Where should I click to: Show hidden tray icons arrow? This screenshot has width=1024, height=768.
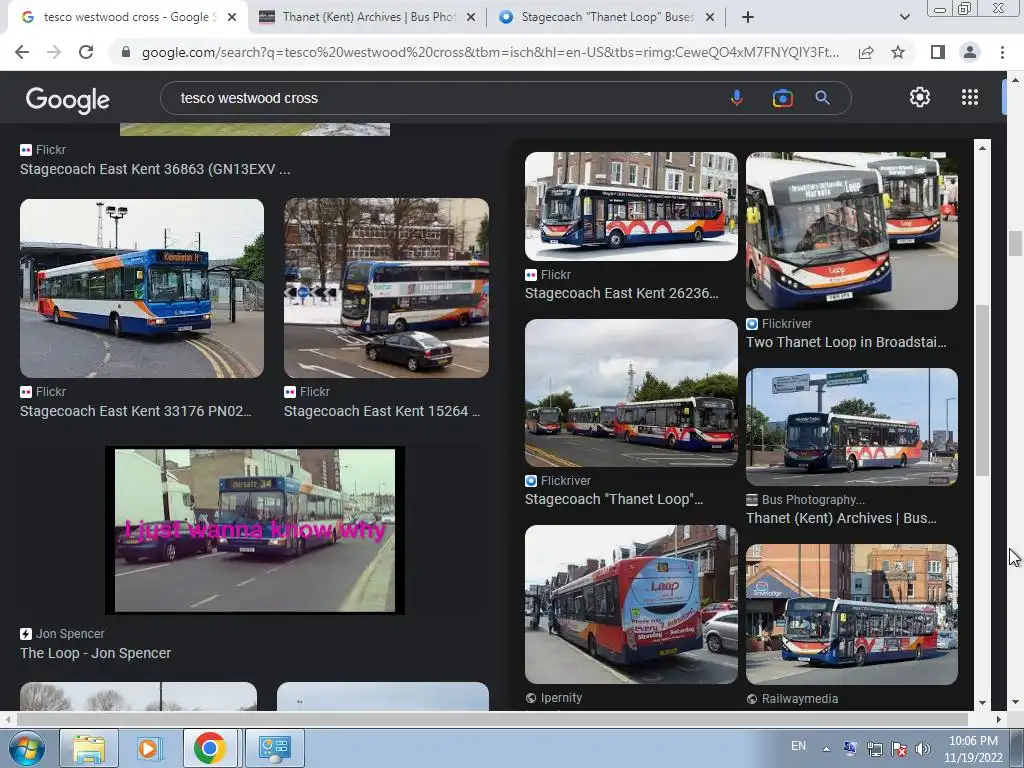coord(826,749)
